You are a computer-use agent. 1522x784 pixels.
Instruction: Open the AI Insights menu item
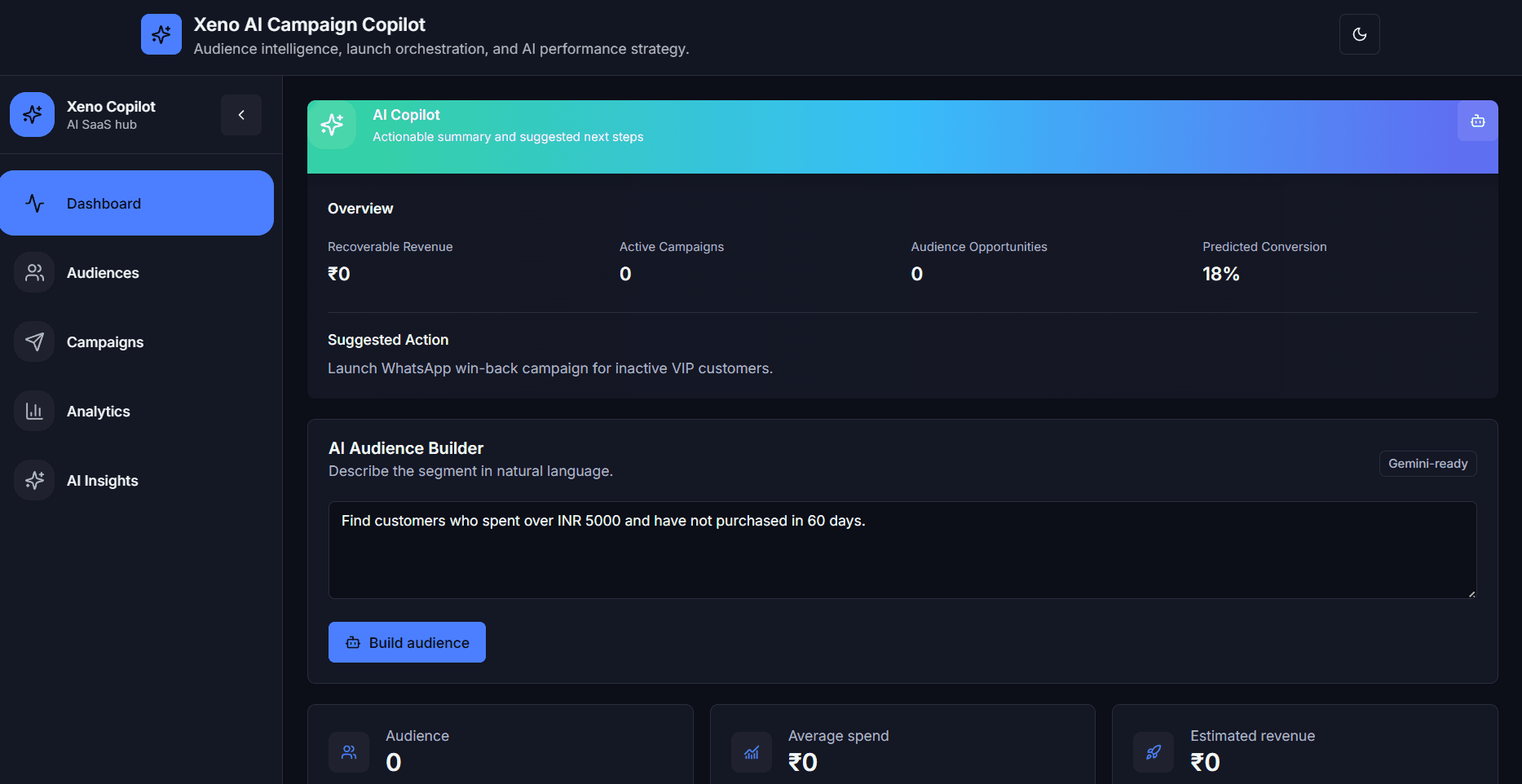pyautogui.click(x=137, y=480)
